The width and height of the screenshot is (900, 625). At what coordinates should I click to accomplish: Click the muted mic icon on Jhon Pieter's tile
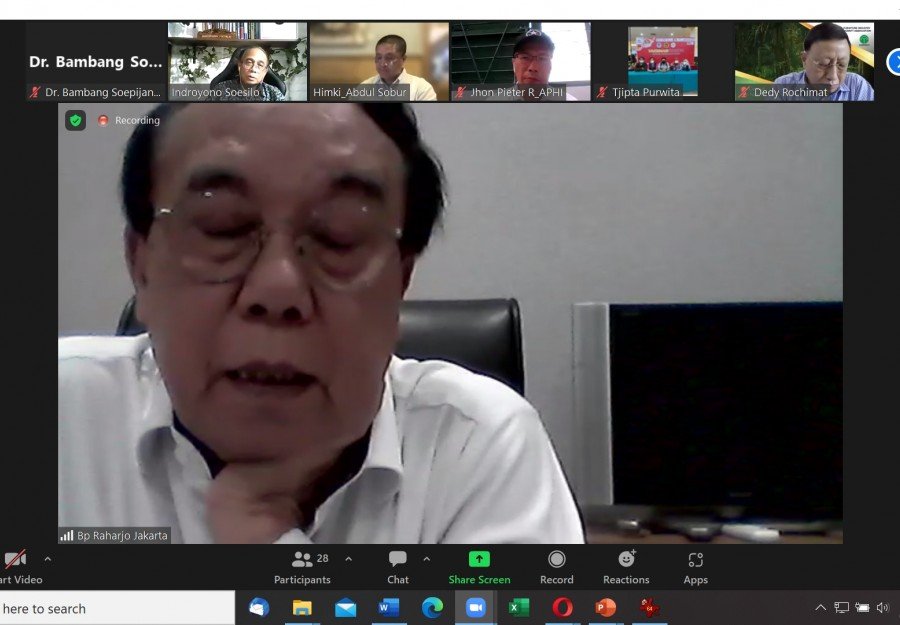click(460, 92)
